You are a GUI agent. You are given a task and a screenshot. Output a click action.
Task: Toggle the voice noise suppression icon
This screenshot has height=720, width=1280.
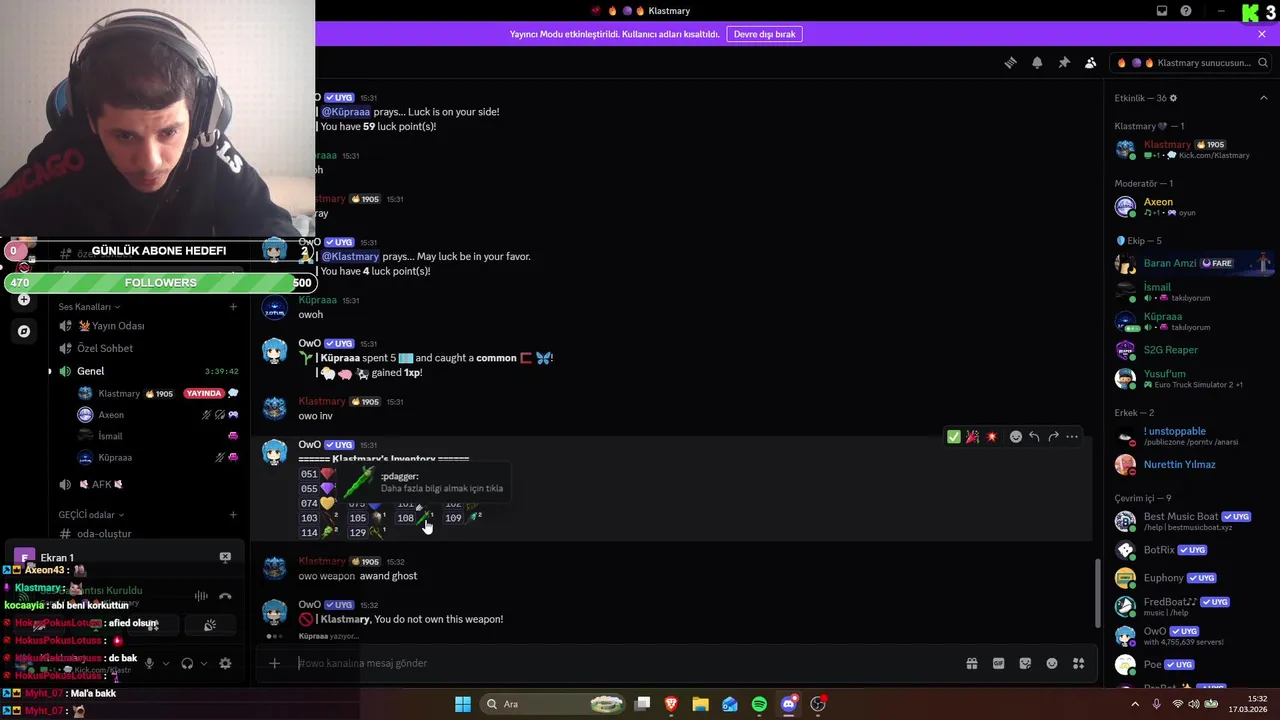pyautogui.click(x=201, y=596)
